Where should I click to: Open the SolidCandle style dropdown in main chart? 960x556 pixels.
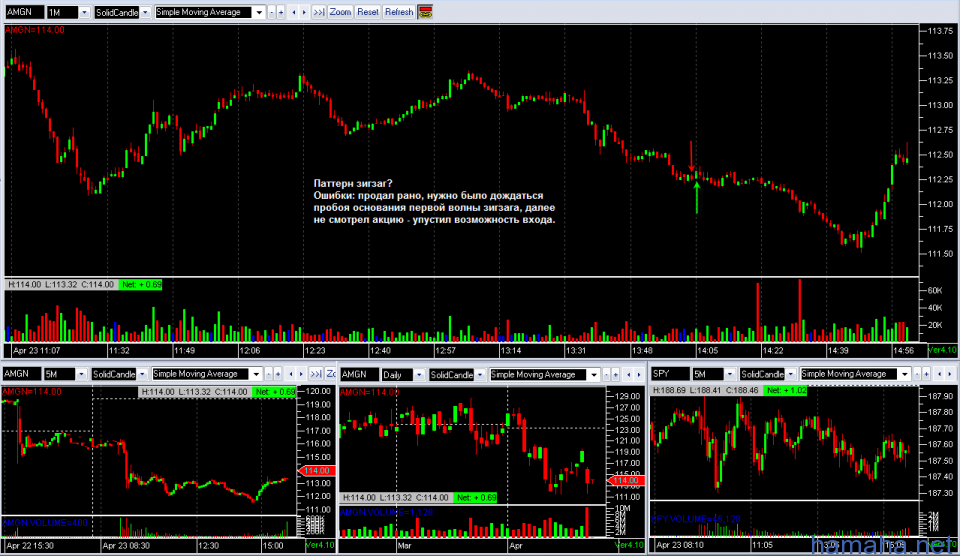click(x=145, y=12)
